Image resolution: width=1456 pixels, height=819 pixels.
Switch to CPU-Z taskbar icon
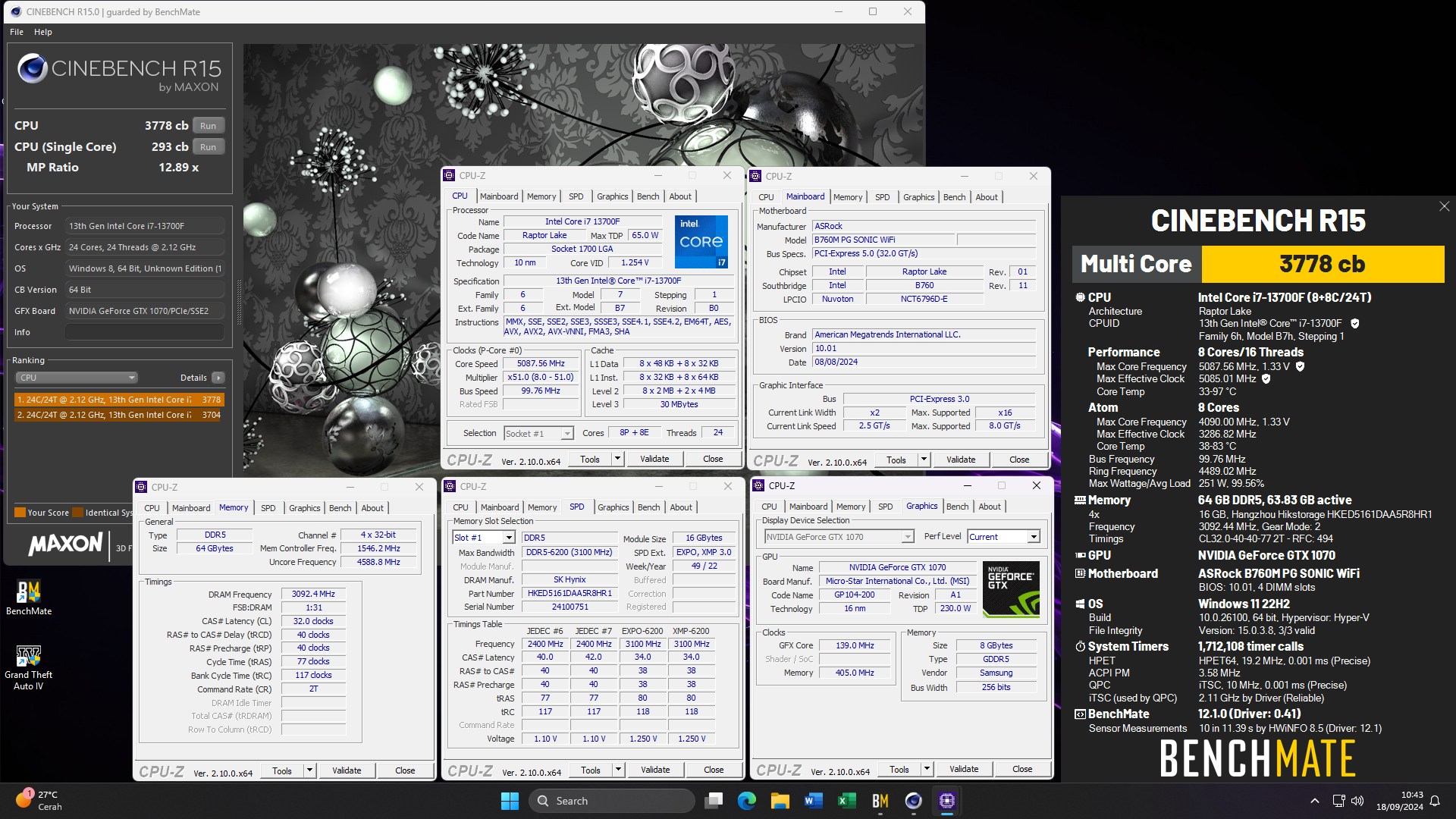click(x=947, y=801)
